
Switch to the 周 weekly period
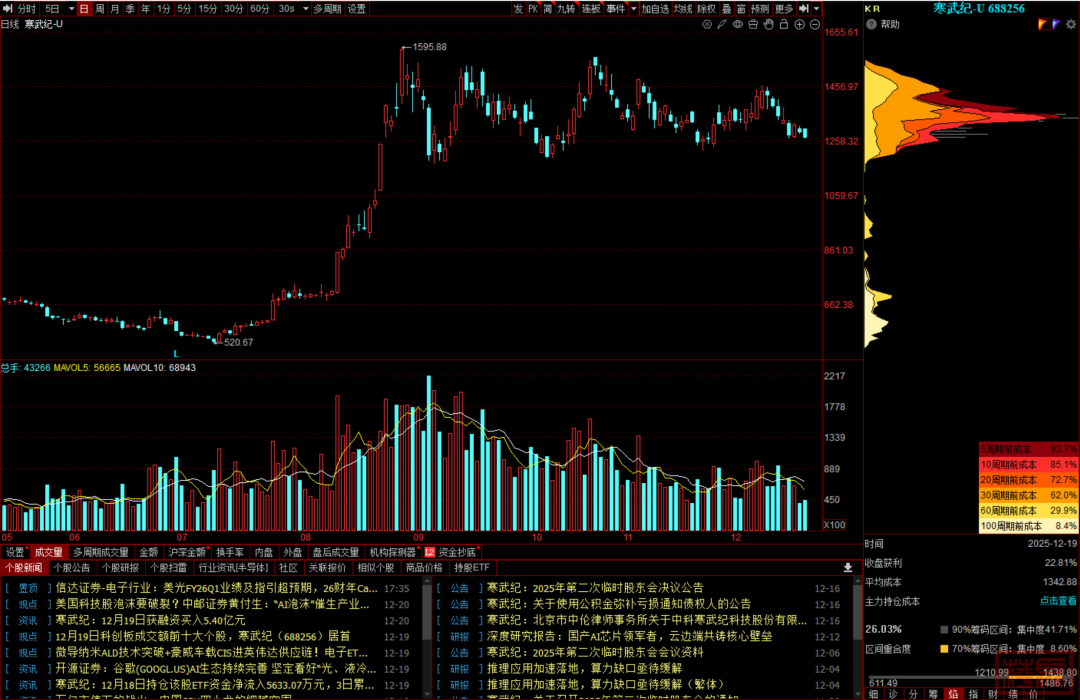pyautogui.click(x=99, y=8)
